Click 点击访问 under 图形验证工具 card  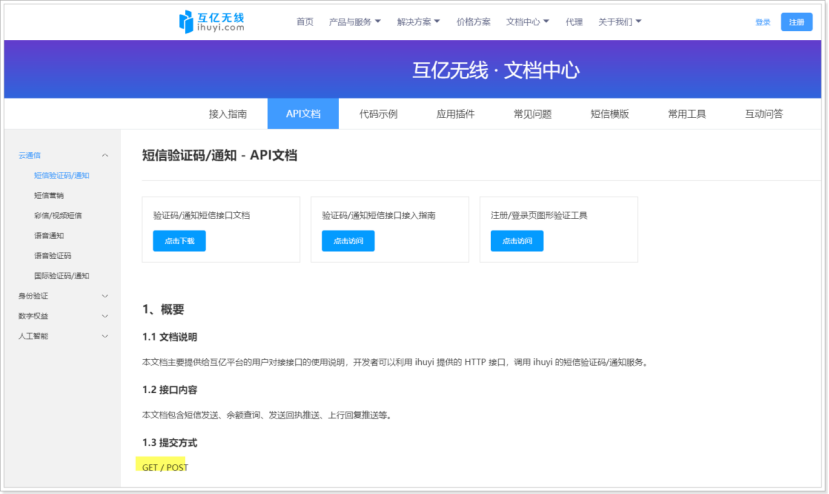pos(517,241)
